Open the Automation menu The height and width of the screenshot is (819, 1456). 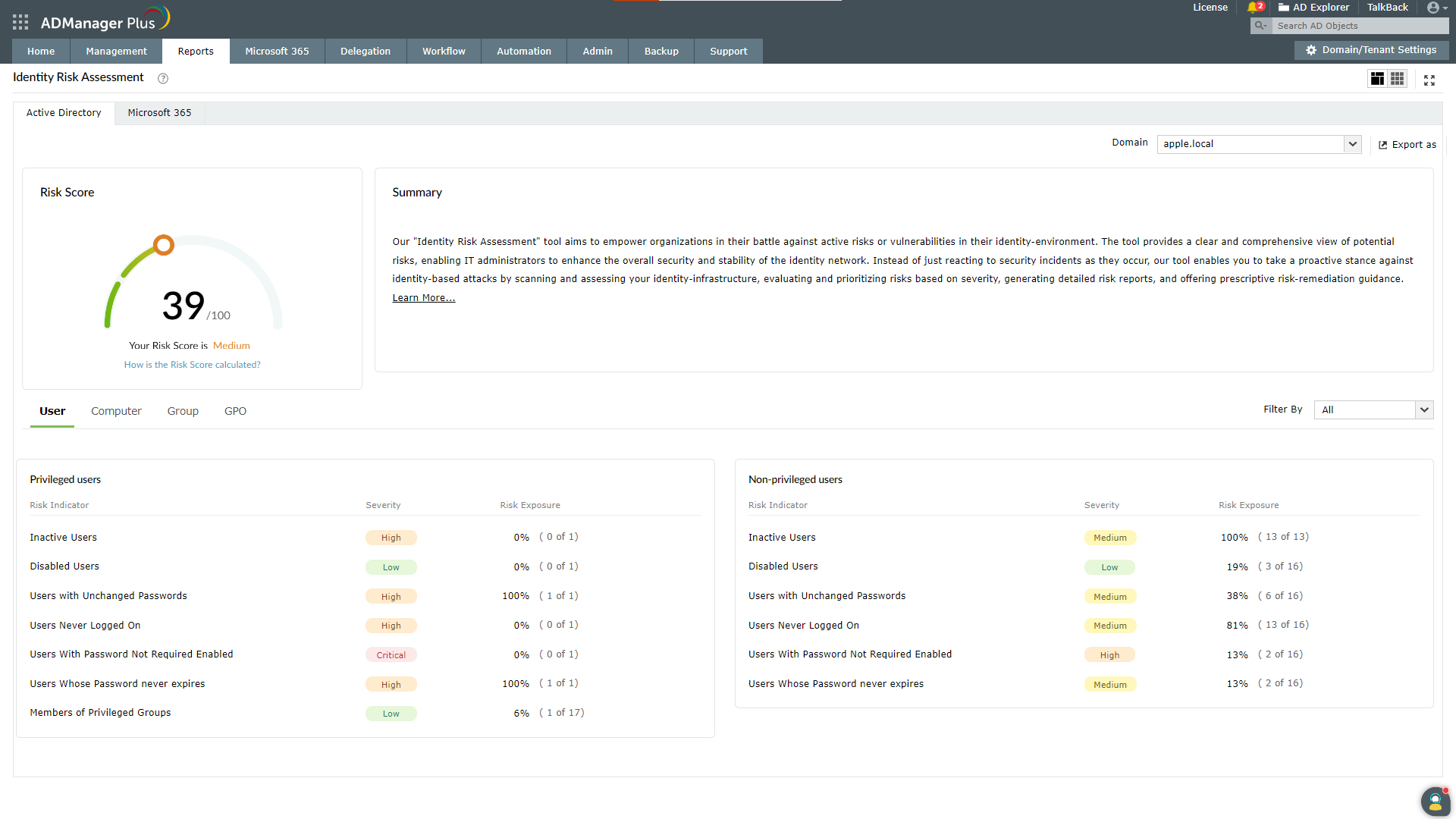pyautogui.click(x=523, y=51)
